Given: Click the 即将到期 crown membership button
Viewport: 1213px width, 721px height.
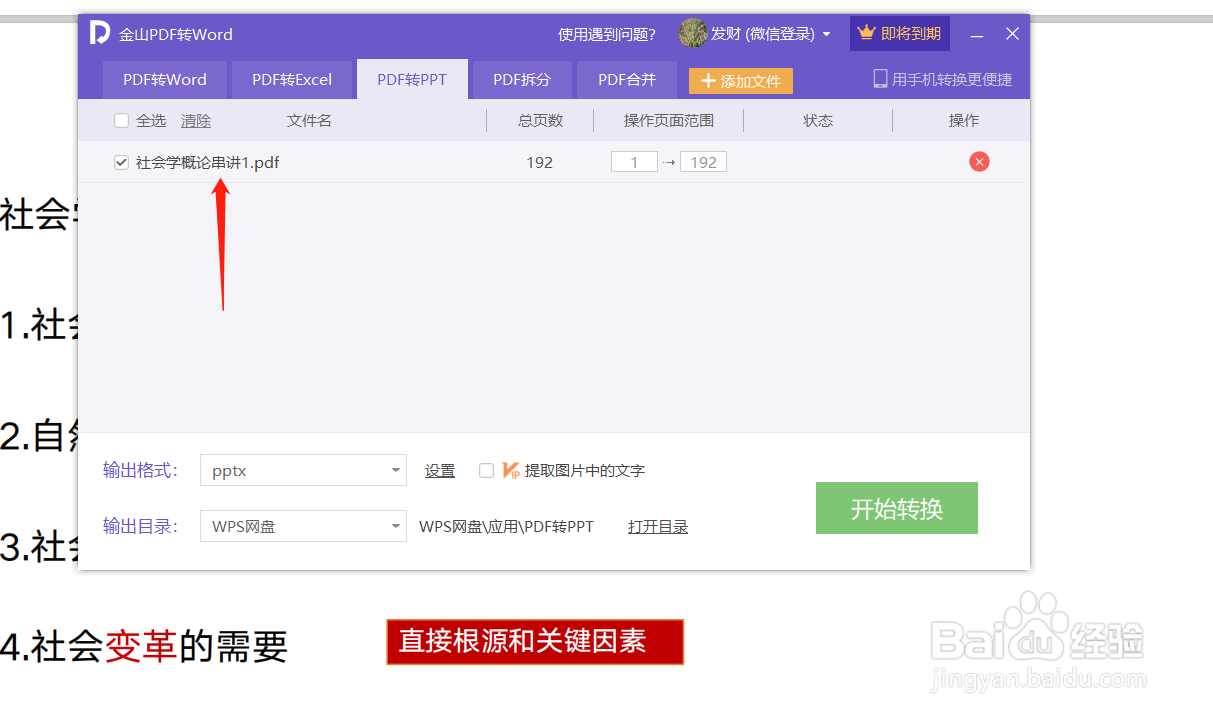Looking at the screenshot, I should point(899,34).
